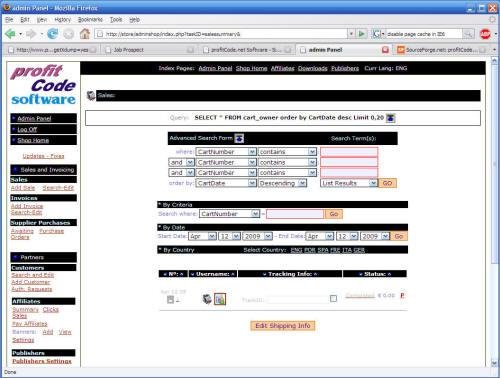Open the Add Sale link
500x378 pixels.
[23, 188]
